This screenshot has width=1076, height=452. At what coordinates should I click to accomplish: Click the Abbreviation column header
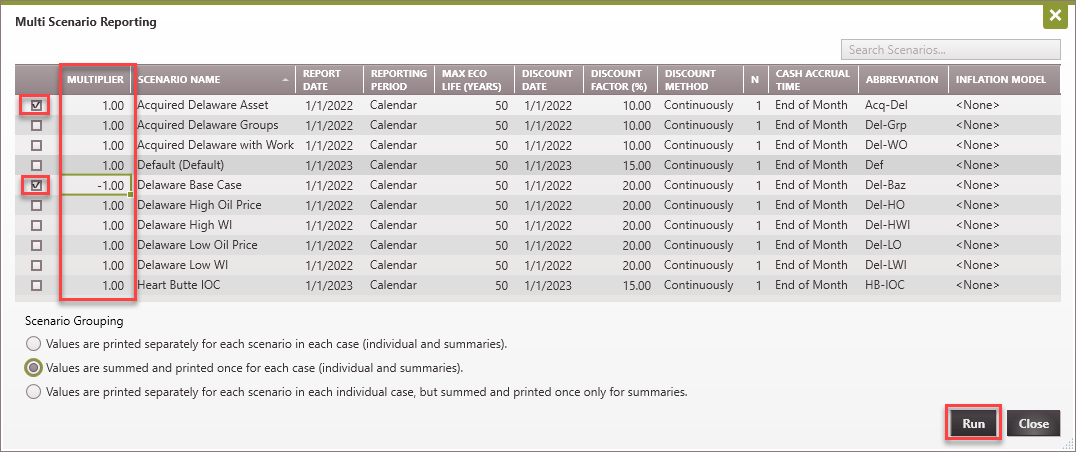pyautogui.click(x=902, y=80)
